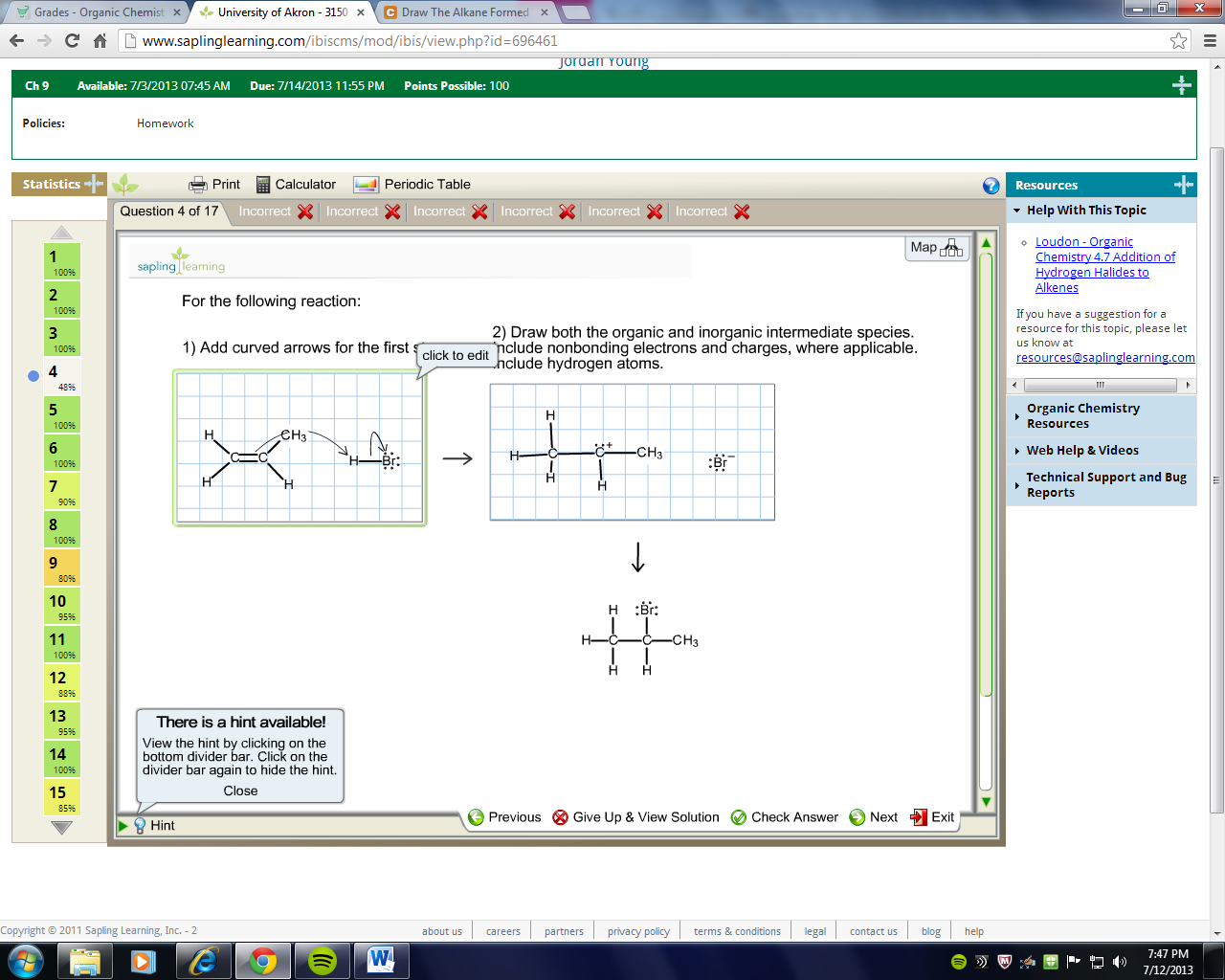Click the Check Answer button
This screenshot has height=980, width=1225.
click(x=784, y=817)
